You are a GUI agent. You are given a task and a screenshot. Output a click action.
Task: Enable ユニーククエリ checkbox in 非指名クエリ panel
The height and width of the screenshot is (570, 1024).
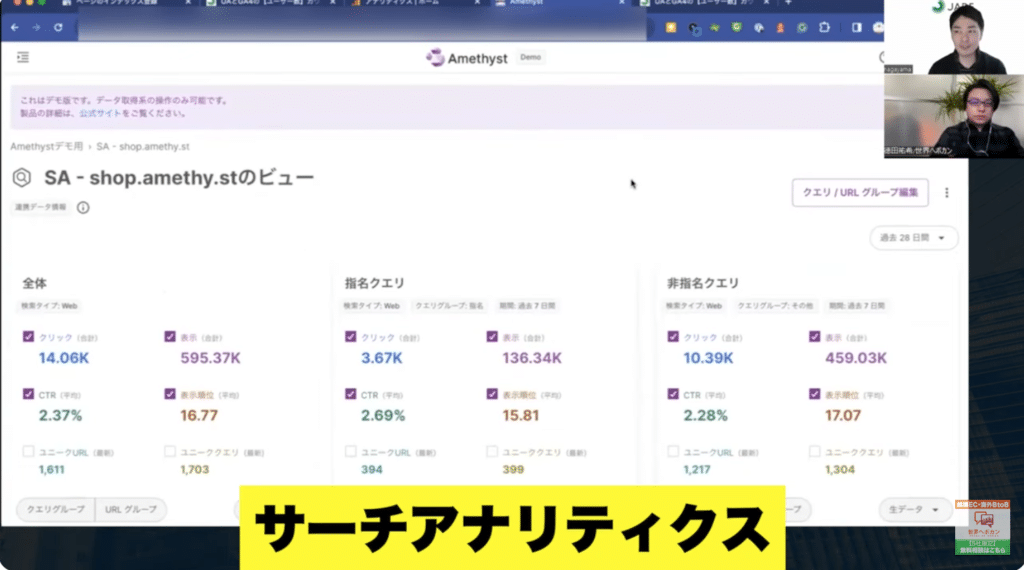click(x=814, y=452)
